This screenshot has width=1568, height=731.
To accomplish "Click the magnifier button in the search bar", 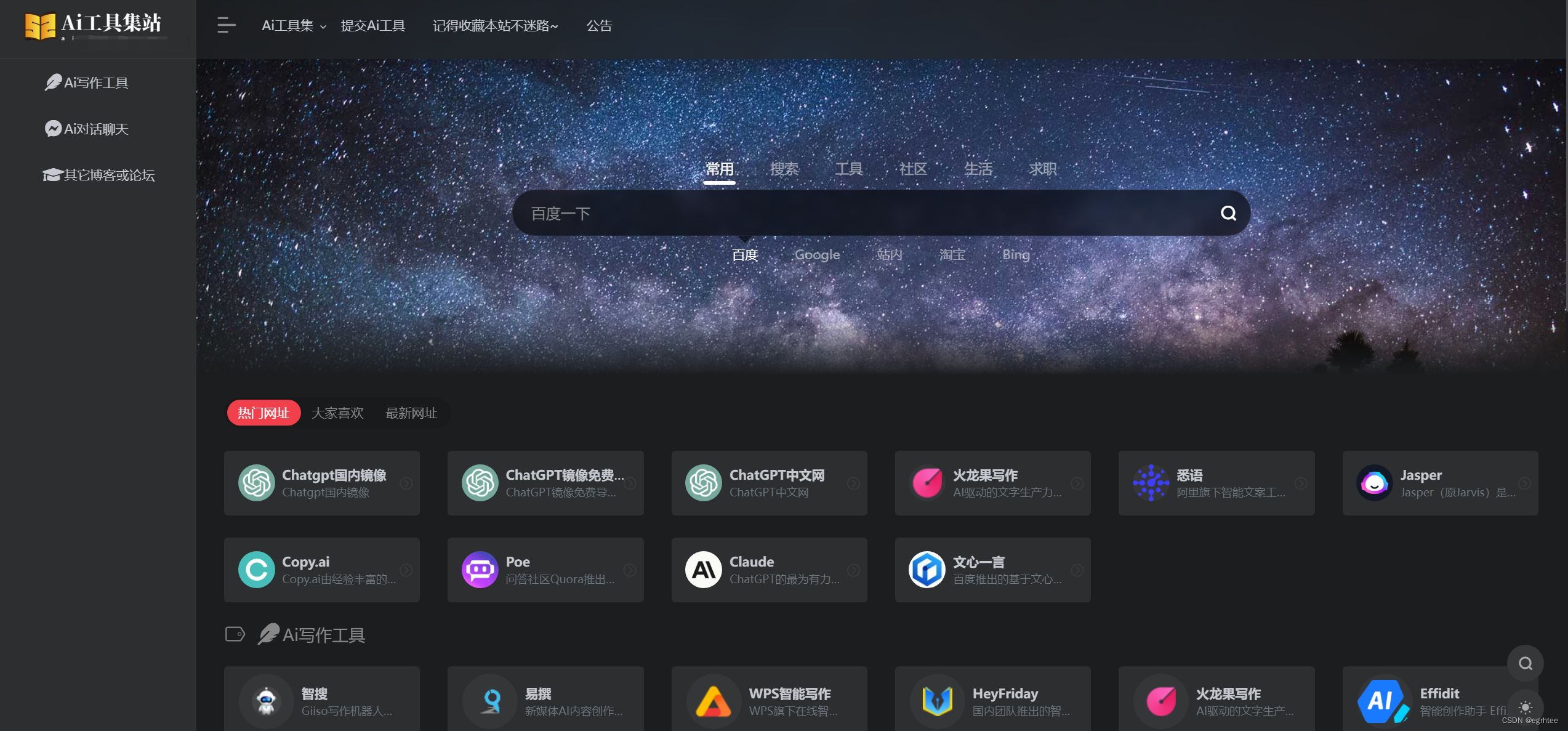I will [1228, 212].
